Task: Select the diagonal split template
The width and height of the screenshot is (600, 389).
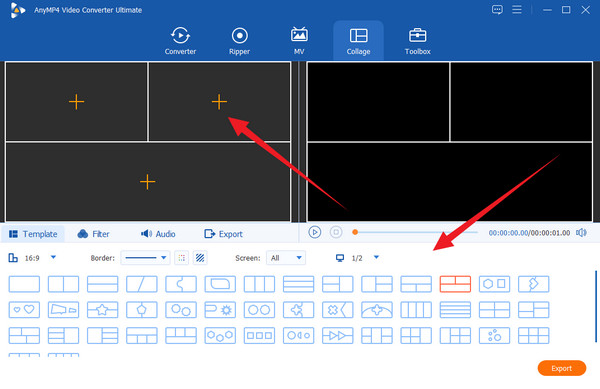Action: coord(142,284)
